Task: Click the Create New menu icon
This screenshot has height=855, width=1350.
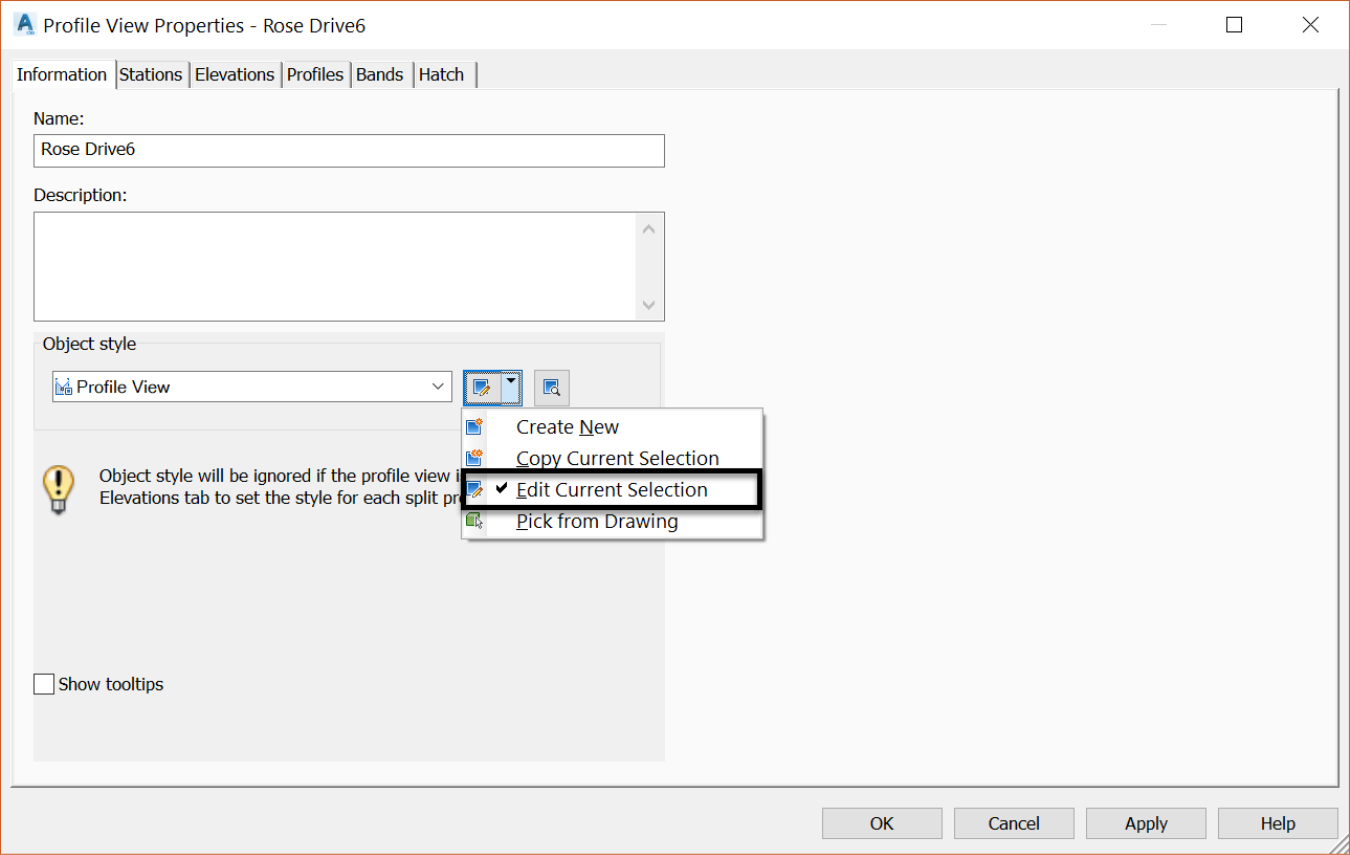Action: coord(475,427)
